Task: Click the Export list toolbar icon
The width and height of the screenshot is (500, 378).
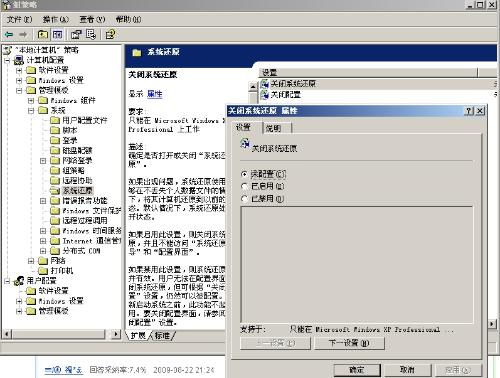Action: point(91,34)
